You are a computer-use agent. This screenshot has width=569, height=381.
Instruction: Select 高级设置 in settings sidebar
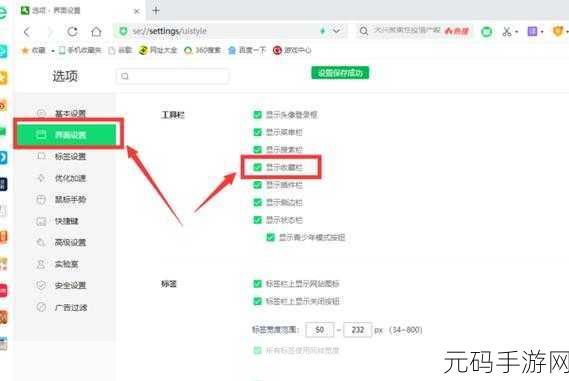(65, 242)
